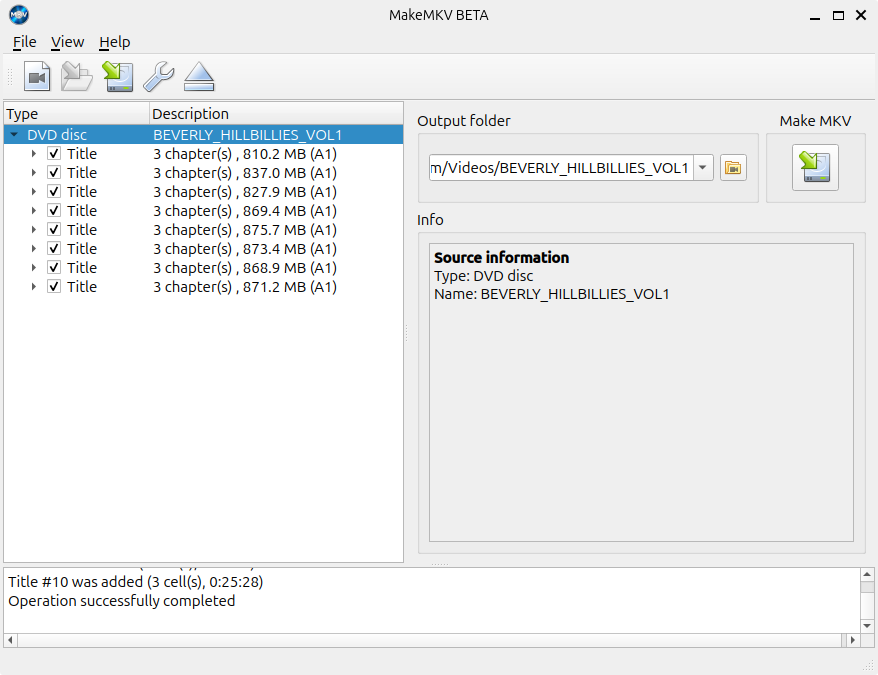878x675 pixels.
Task: Click the Description column header
Action: pyautogui.click(x=190, y=114)
